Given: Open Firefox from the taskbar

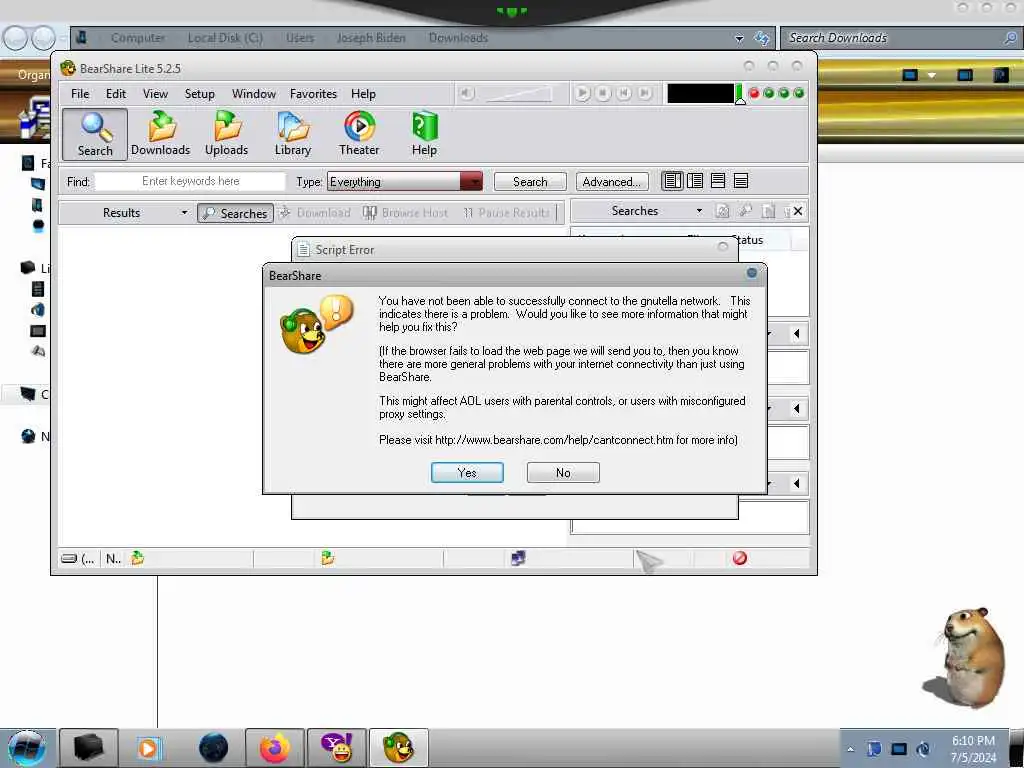Looking at the screenshot, I should (x=274, y=748).
